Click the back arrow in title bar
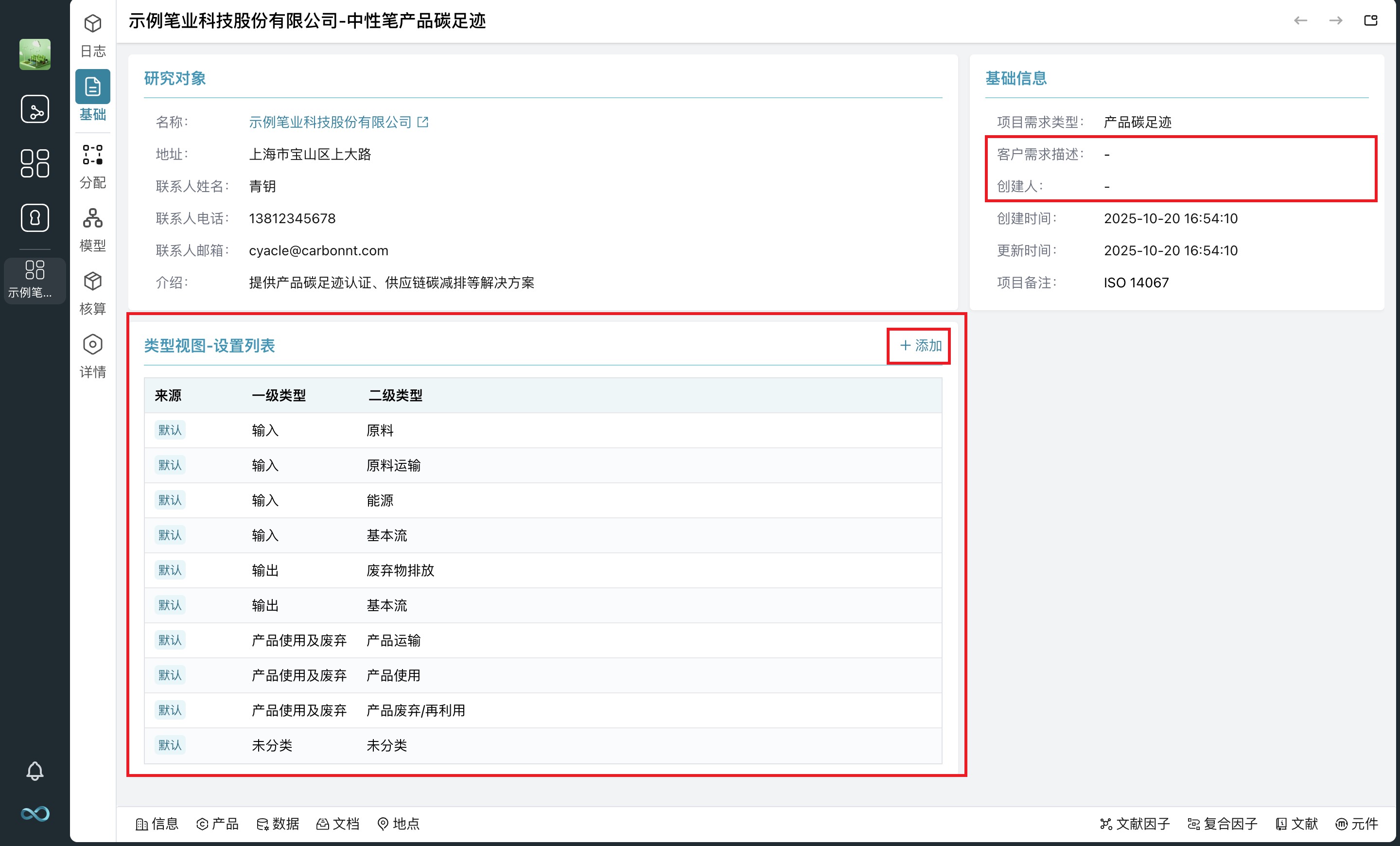 [x=1300, y=21]
